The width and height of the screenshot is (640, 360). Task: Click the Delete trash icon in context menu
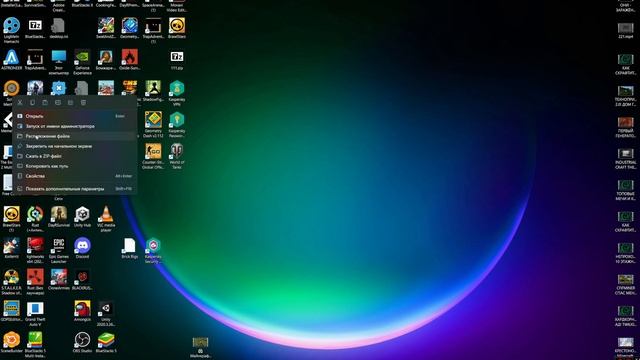(83, 102)
